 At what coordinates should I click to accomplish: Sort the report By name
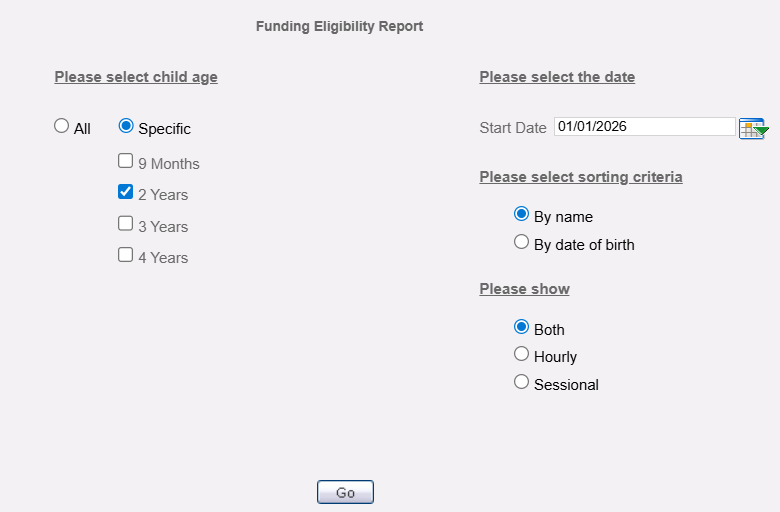pos(521,214)
